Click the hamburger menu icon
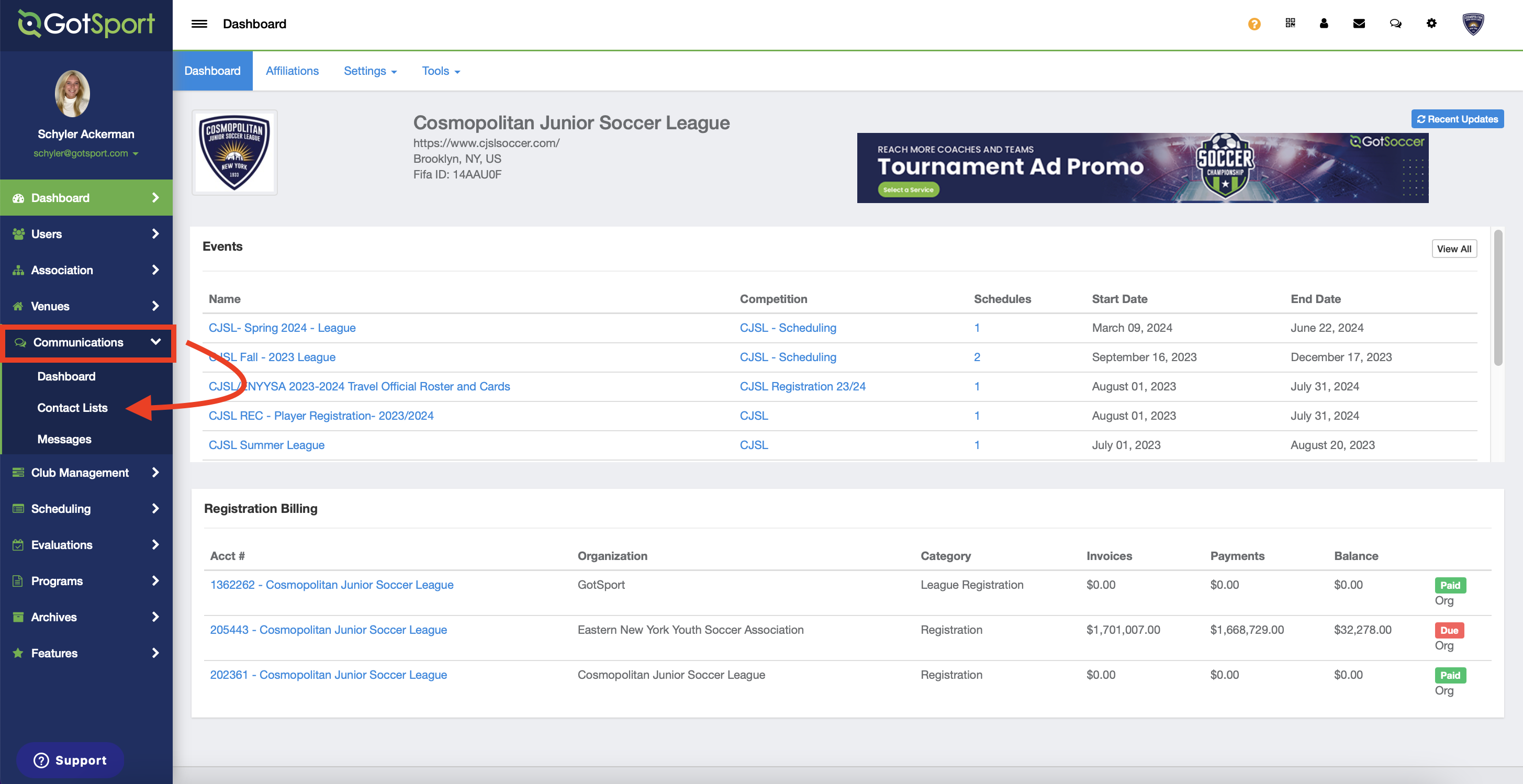This screenshot has width=1523, height=784. click(x=199, y=24)
